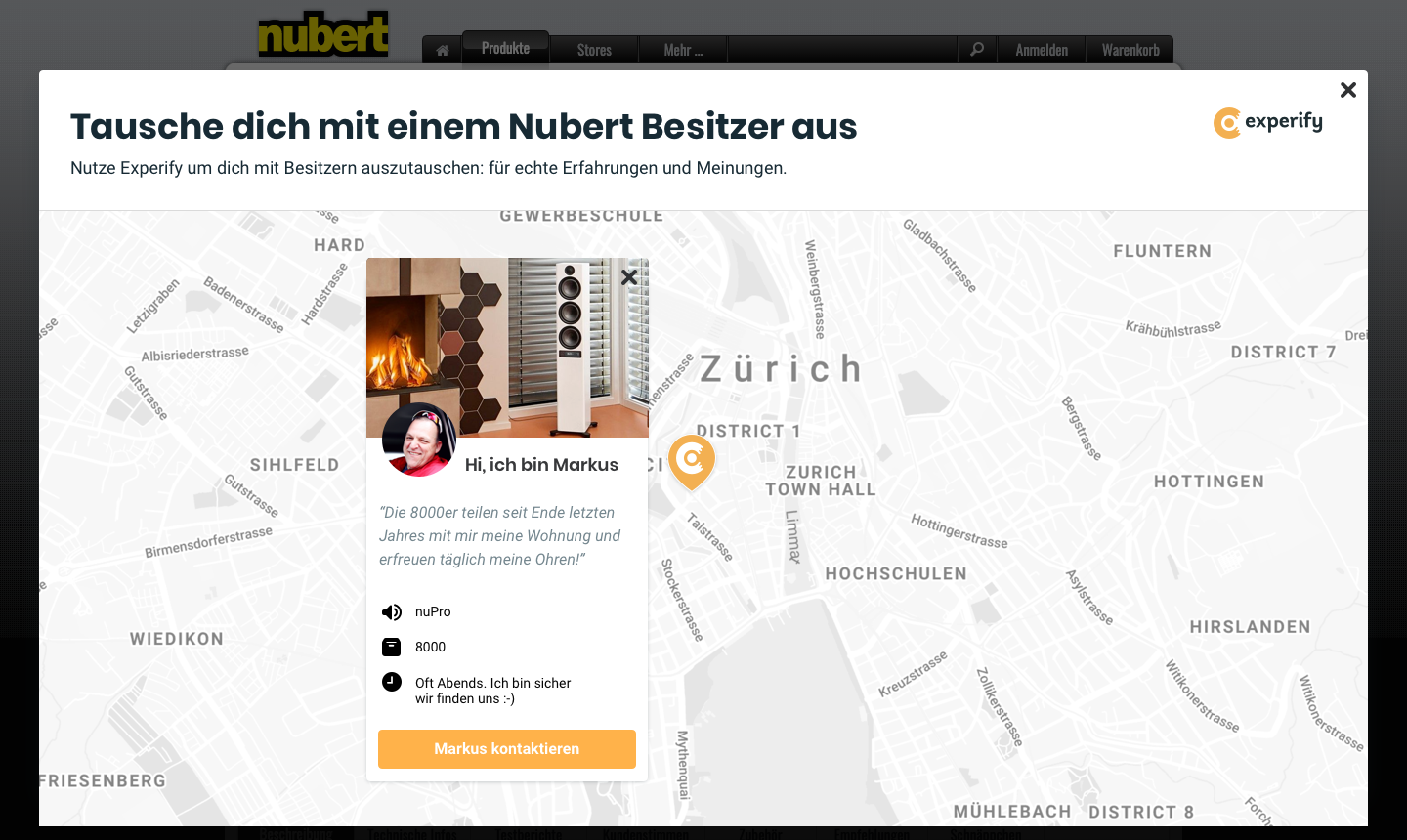1407x840 pixels.
Task: Click the box icon beside 8000
Action: [392, 647]
